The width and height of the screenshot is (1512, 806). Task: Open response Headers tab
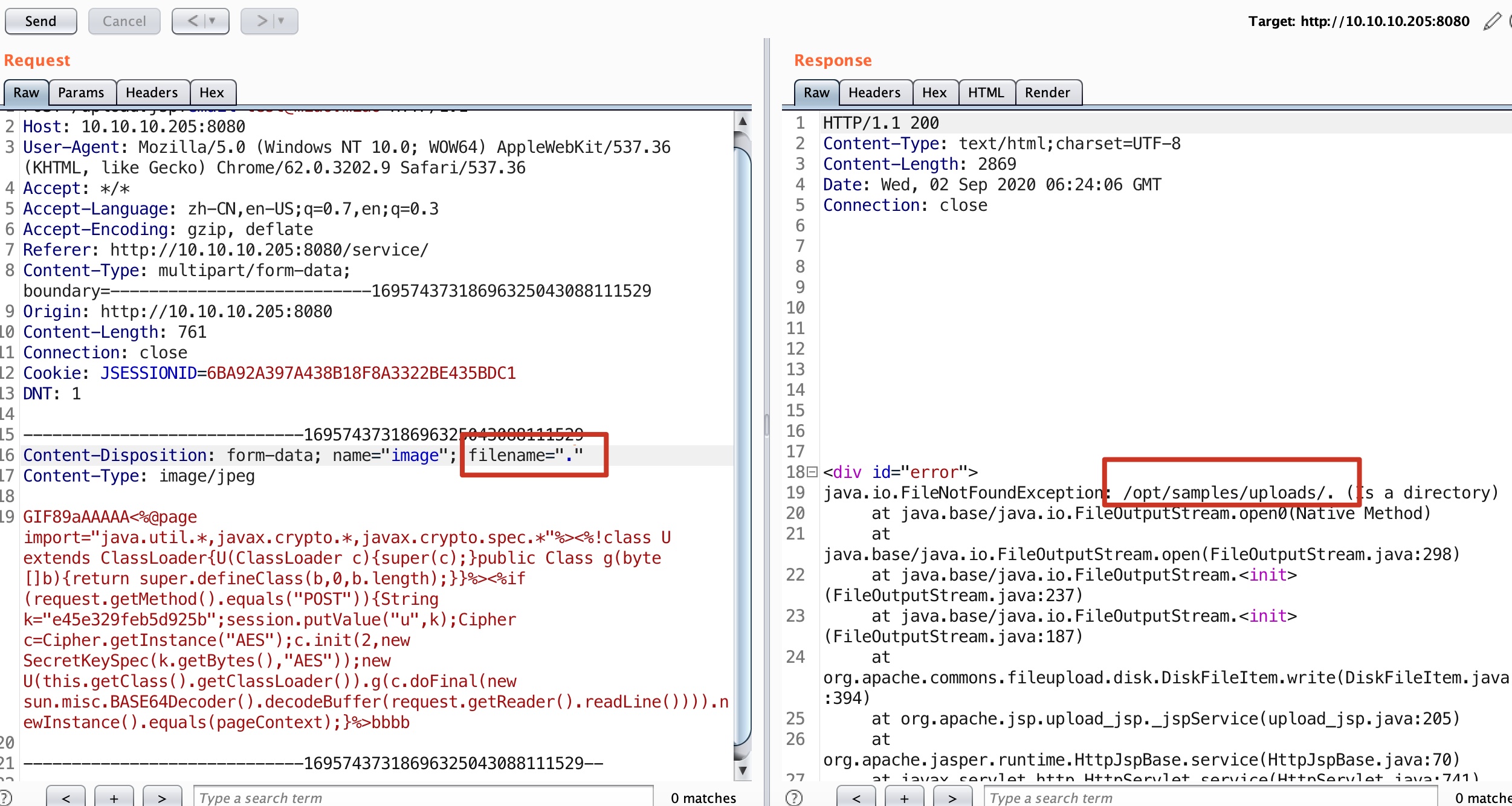pos(874,92)
